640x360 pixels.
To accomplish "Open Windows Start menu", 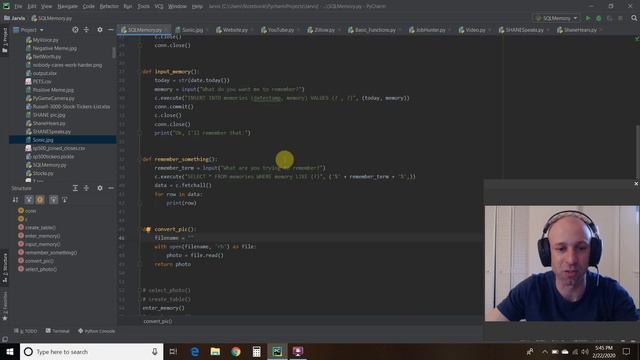I will click(10, 351).
